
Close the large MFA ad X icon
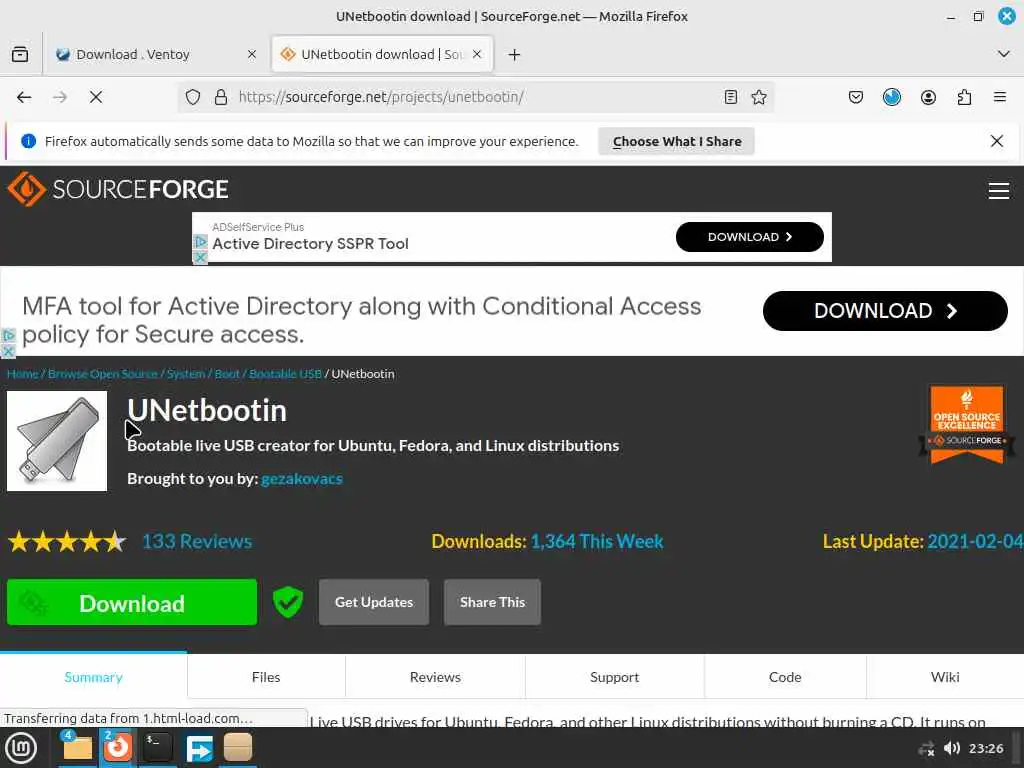point(8,351)
